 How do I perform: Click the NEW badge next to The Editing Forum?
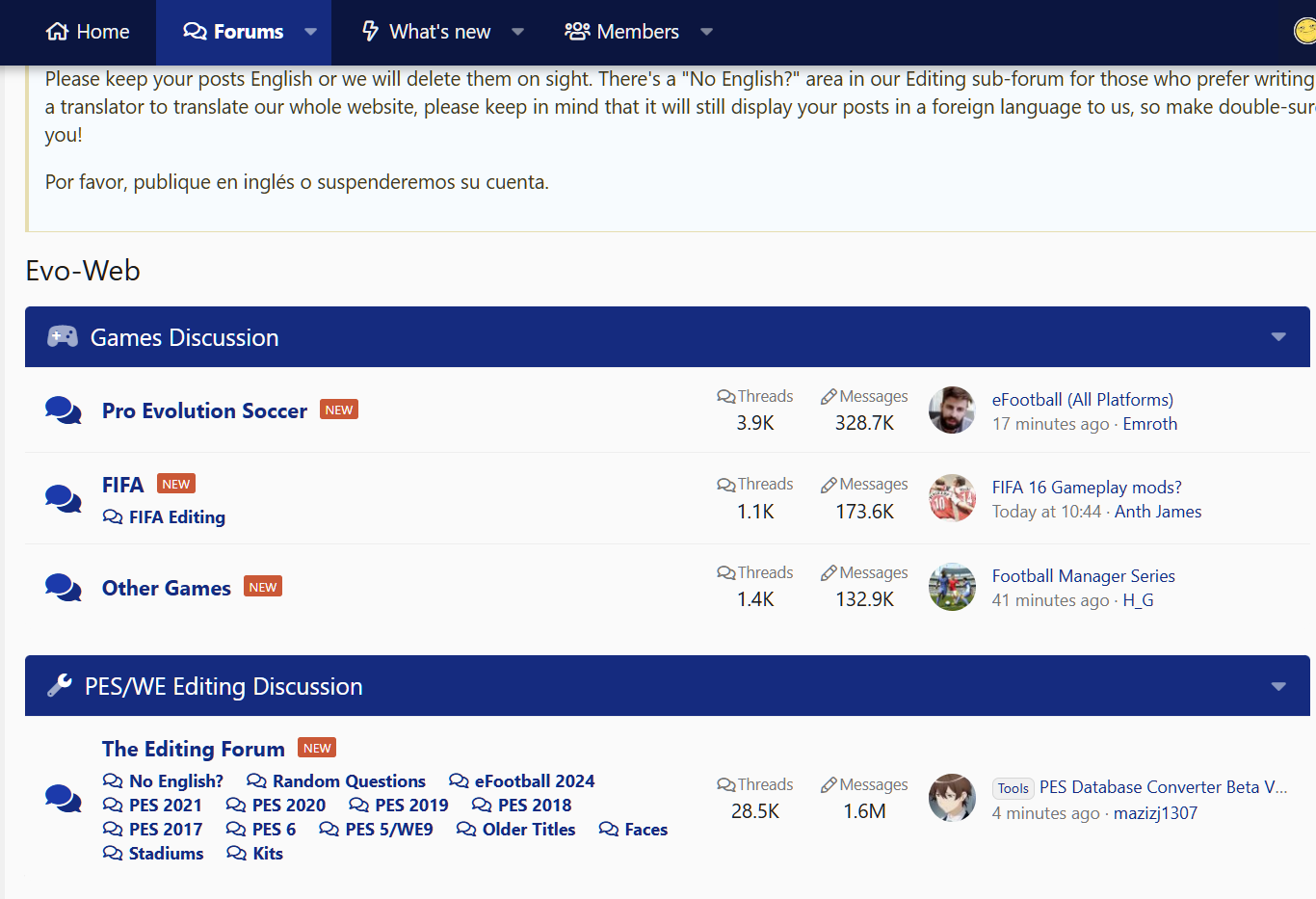[x=317, y=748]
